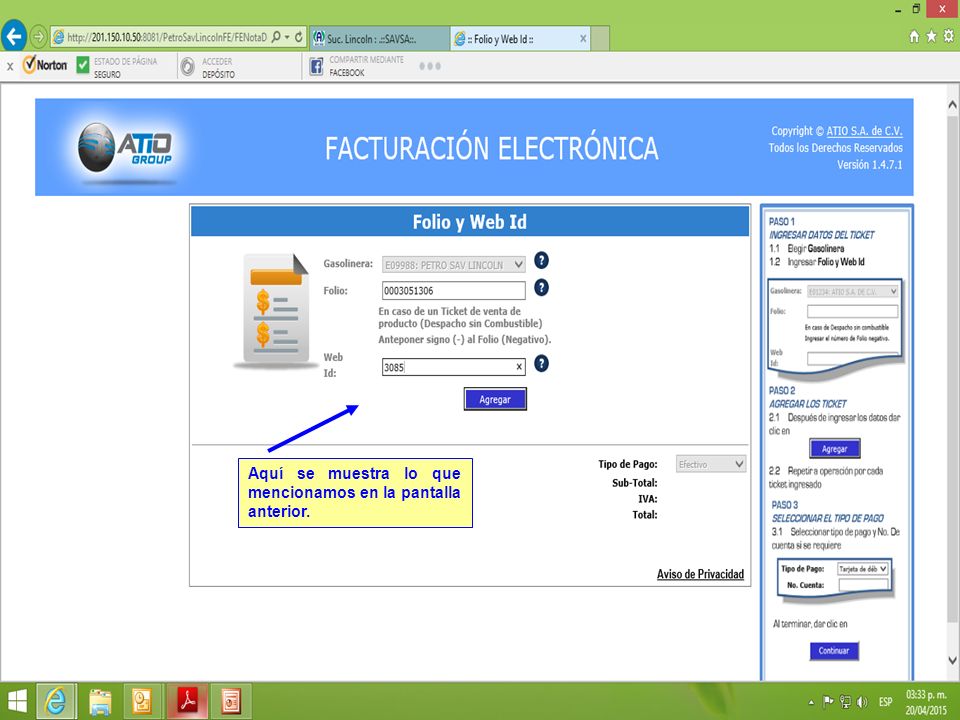Open the Windows Start button
This screenshot has width=960, height=720.
(x=17, y=701)
